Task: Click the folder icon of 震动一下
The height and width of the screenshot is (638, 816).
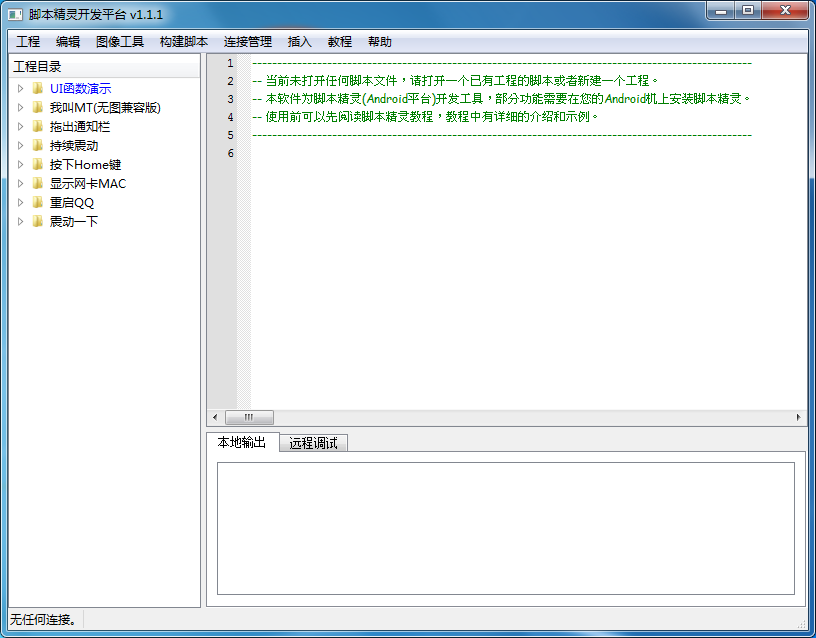Action: 37,222
